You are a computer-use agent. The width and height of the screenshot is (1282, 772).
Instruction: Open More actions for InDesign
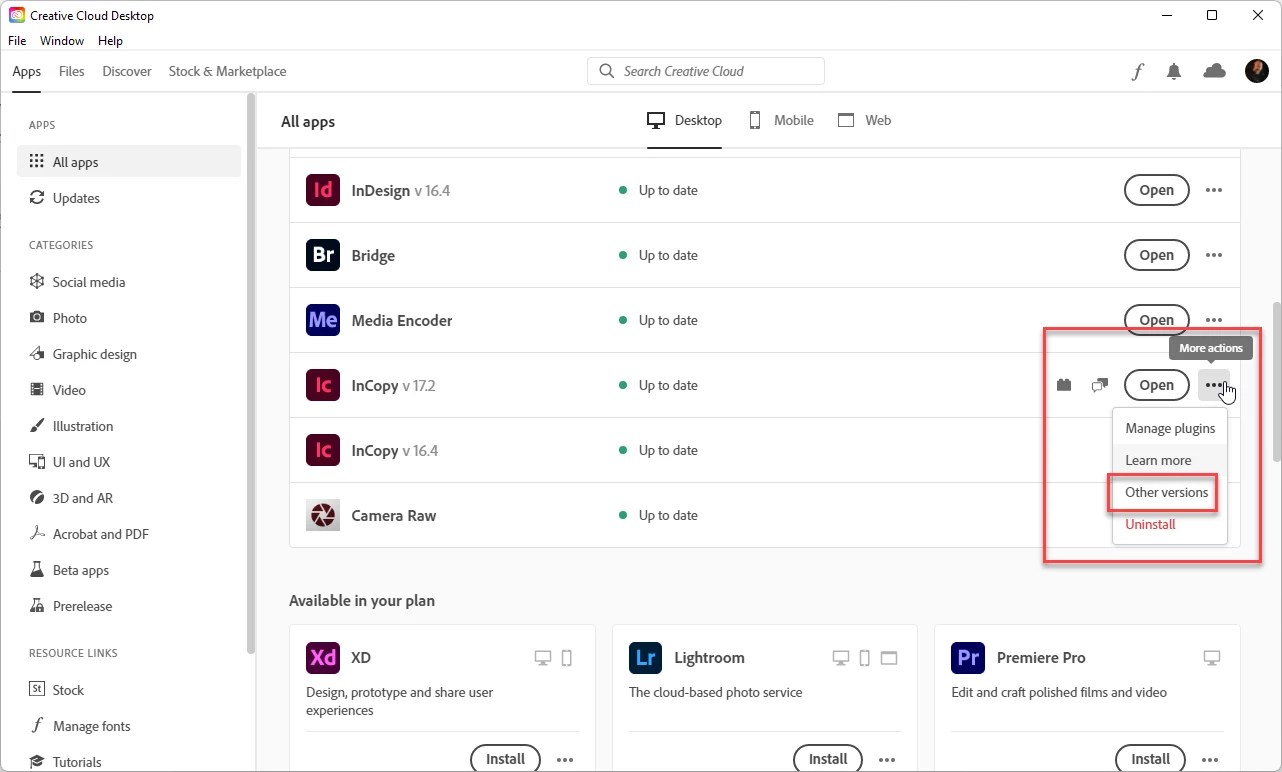pyautogui.click(x=1214, y=190)
